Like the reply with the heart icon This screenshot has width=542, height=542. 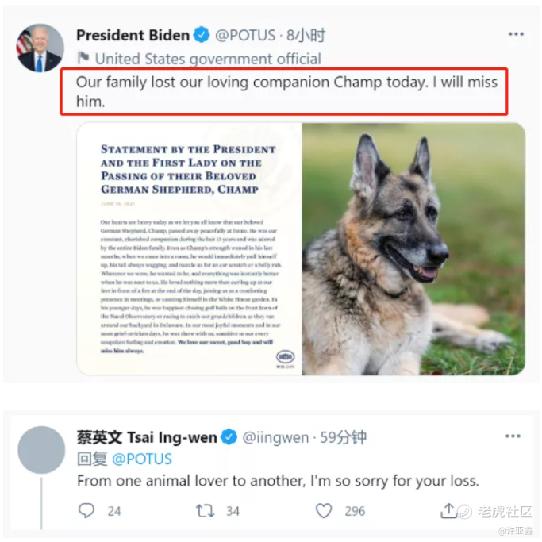[324, 511]
